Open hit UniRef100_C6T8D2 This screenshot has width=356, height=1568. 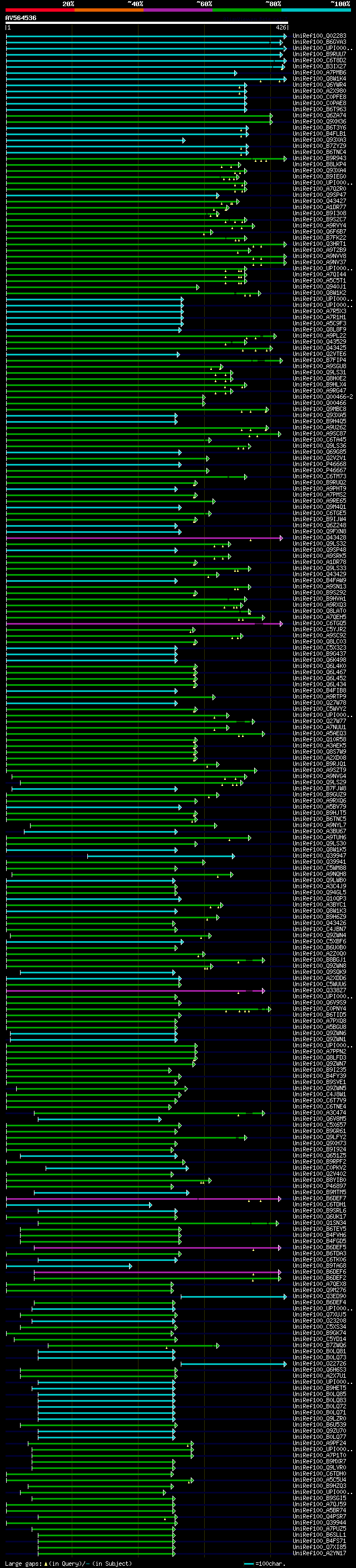tap(319, 60)
